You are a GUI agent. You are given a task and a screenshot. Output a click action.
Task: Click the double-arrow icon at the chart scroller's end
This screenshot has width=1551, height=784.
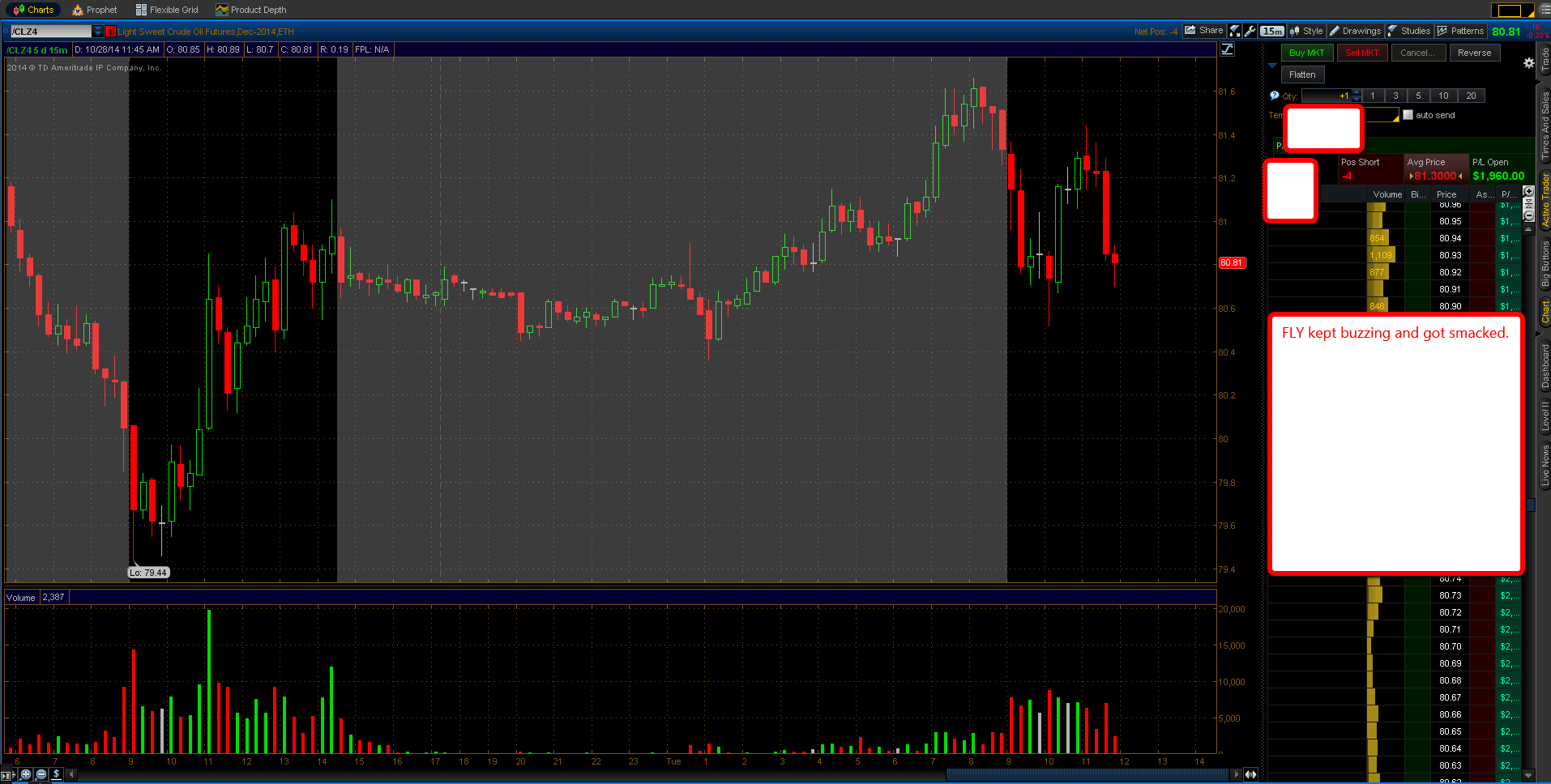click(x=1251, y=774)
